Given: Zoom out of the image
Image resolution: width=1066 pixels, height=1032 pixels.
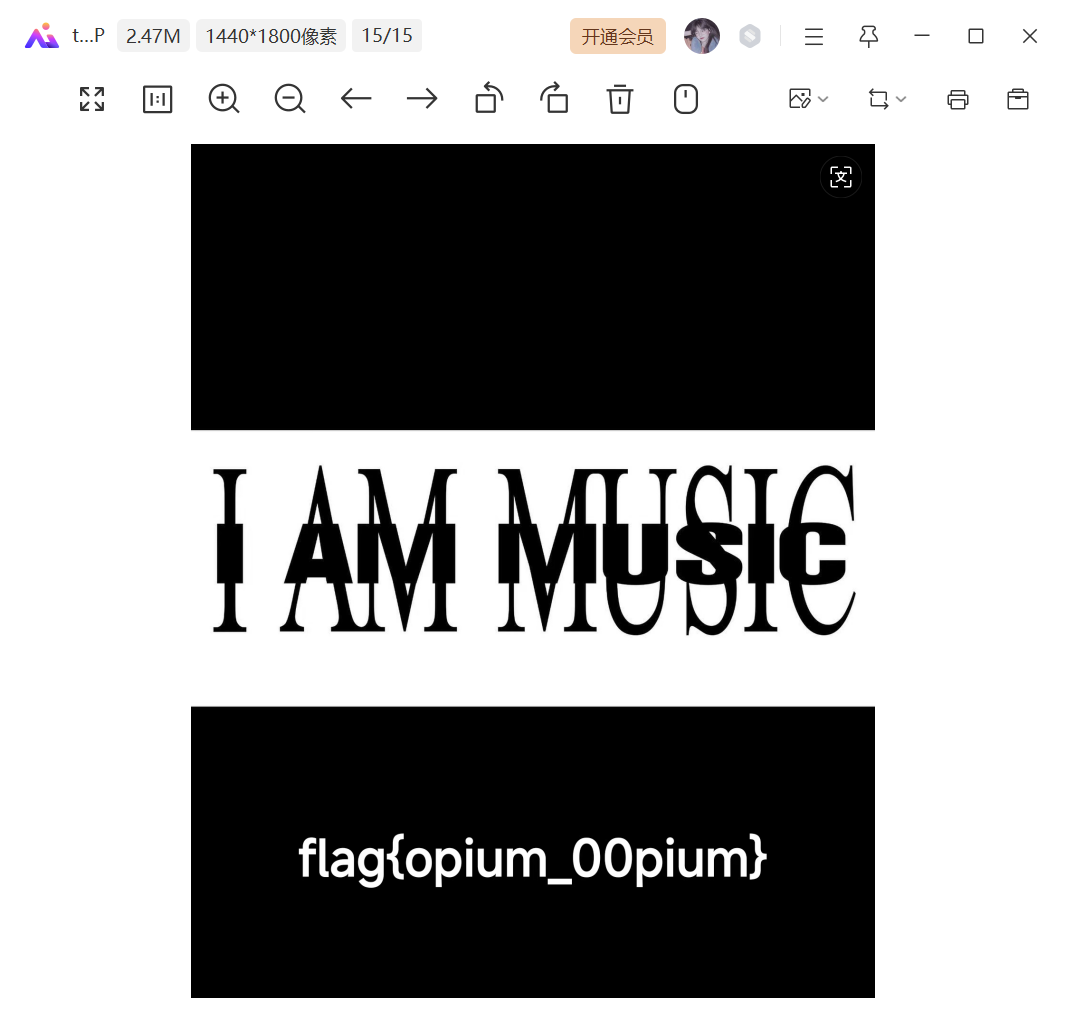Looking at the screenshot, I should click(290, 99).
